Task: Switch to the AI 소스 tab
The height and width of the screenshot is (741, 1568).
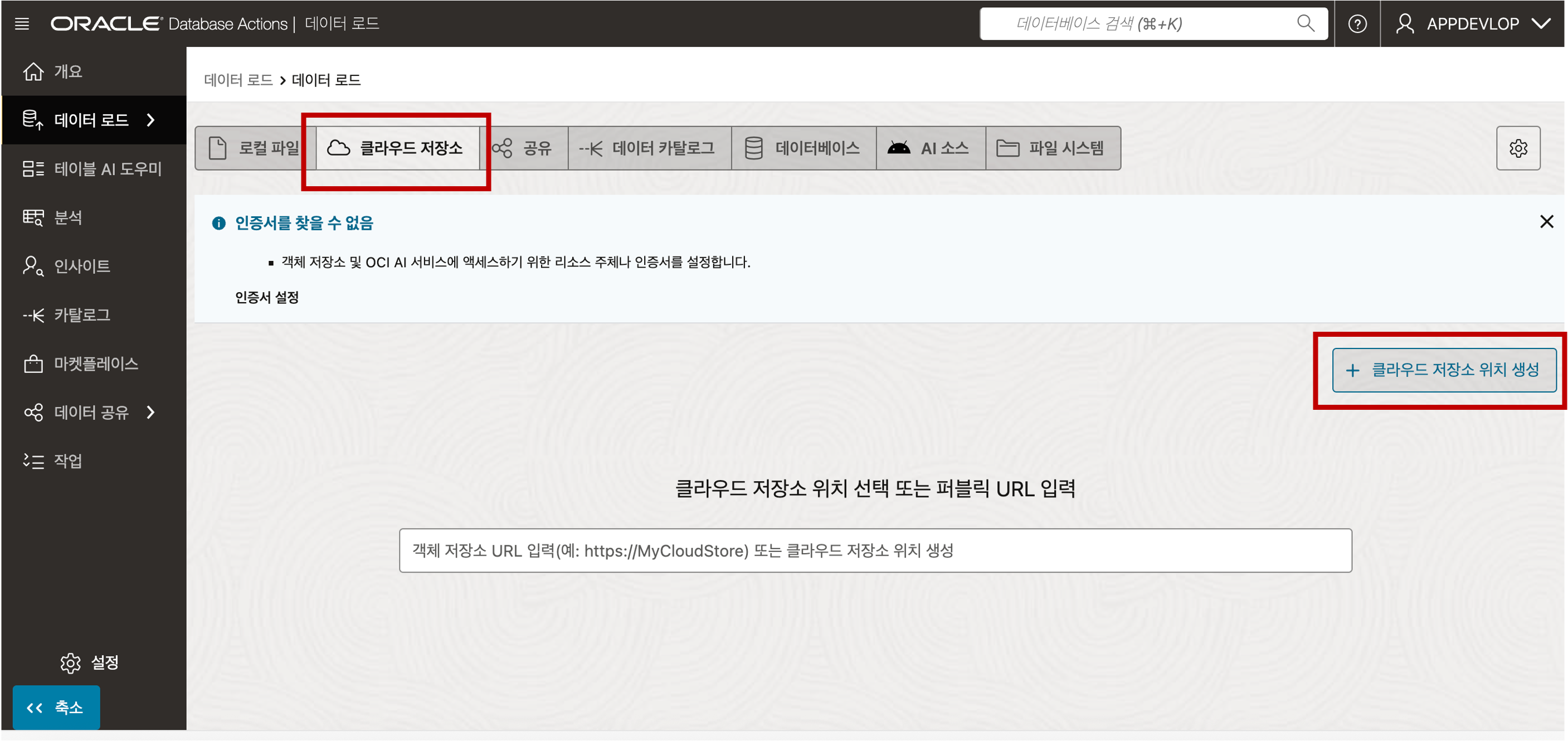Action: pos(931,148)
